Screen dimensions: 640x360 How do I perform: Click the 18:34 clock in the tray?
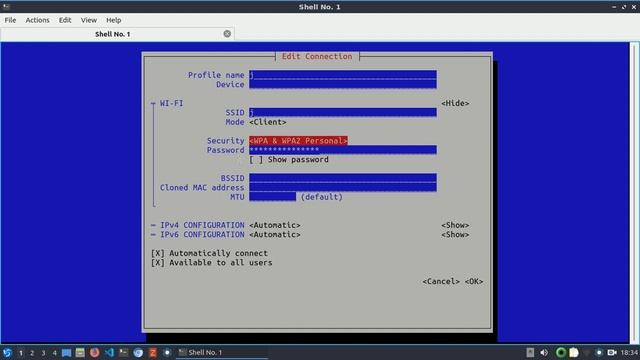(x=629, y=352)
